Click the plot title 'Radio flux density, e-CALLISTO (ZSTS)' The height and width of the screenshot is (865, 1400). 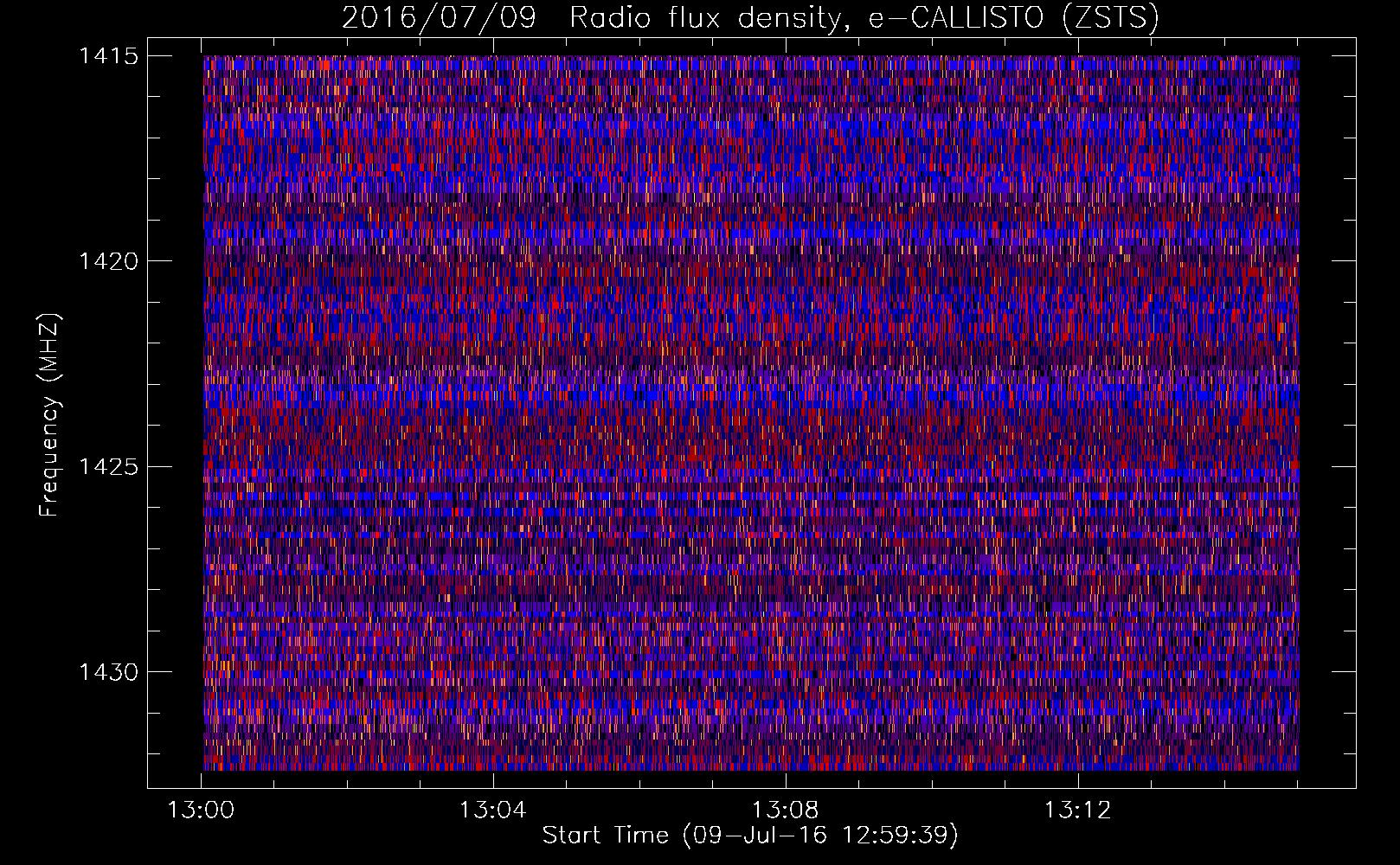point(864,18)
